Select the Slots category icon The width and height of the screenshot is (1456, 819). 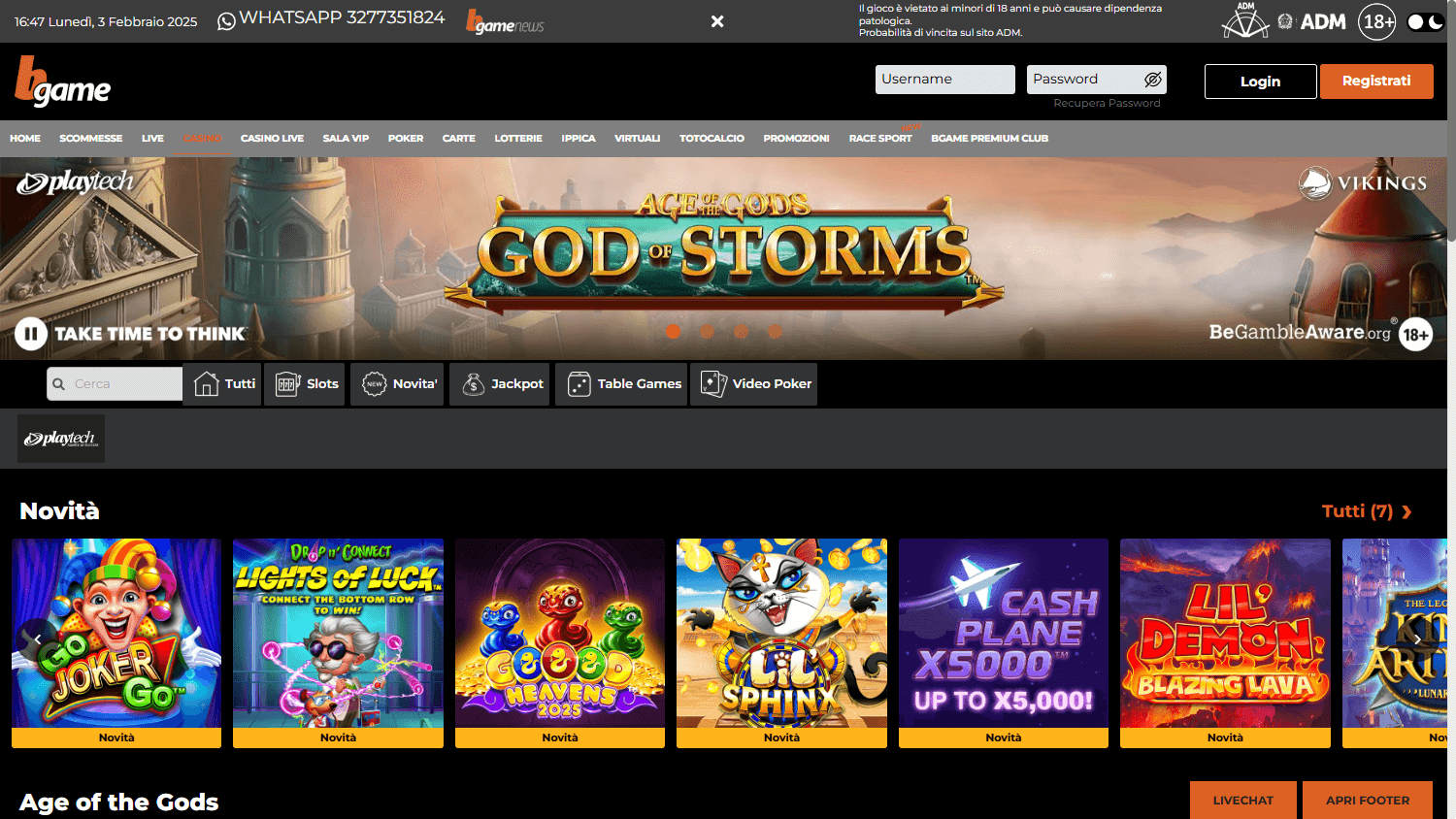[288, 384]
